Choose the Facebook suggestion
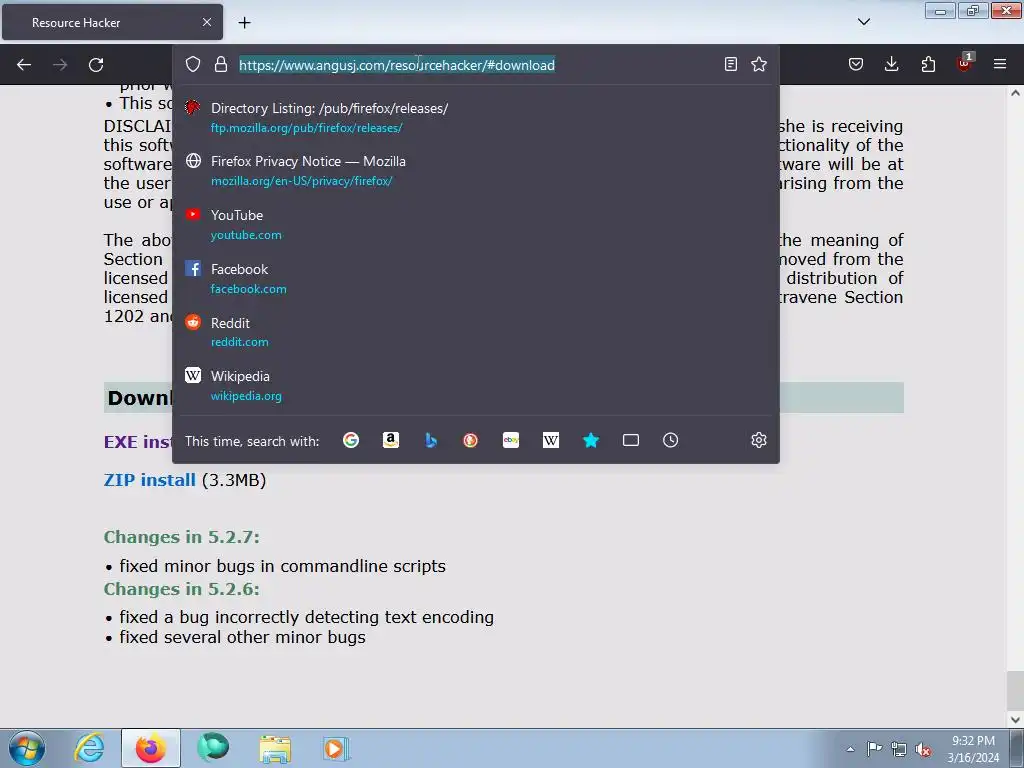Viewport: 1024px width, 768px height. (476, 278)
